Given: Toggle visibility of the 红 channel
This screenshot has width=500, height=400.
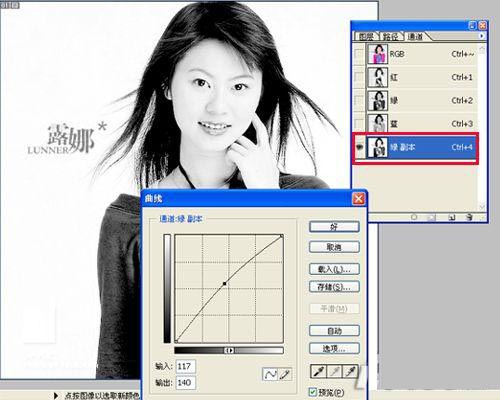Looking at the screenshot, I should pos(360,77).
